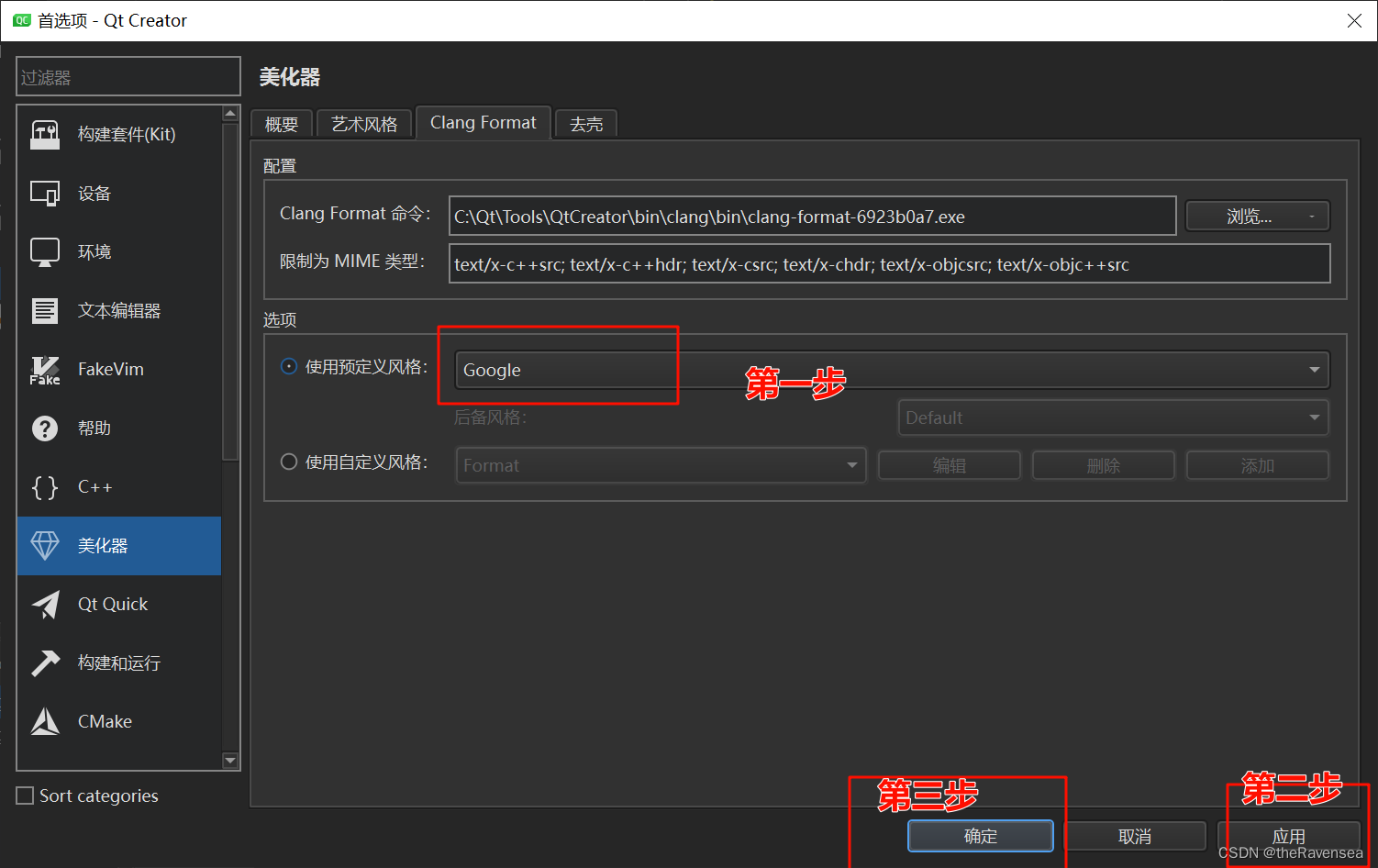Select the CMake label
1378x868 pixels.
[105, 722]
